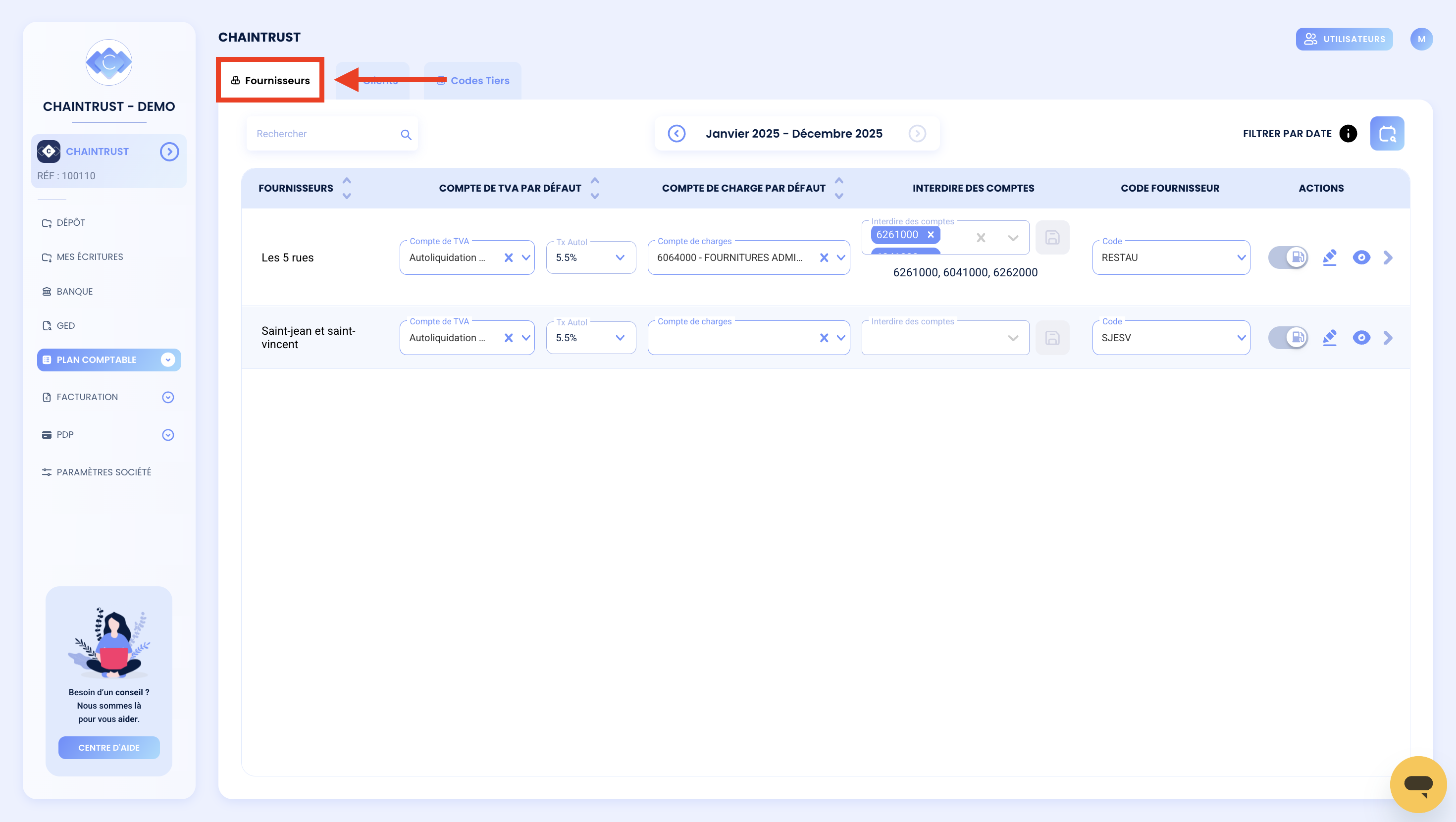The height and width of the screenshot is (822, 1456).
Task: Open GED in the sidebar
Action: coord(58,326)
